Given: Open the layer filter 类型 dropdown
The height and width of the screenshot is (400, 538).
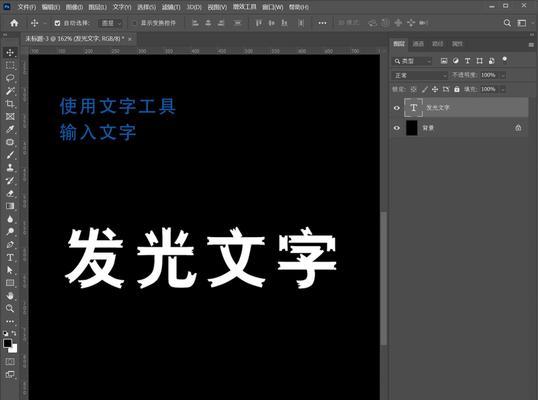Looking at the screenshot, I should (412, 61).
